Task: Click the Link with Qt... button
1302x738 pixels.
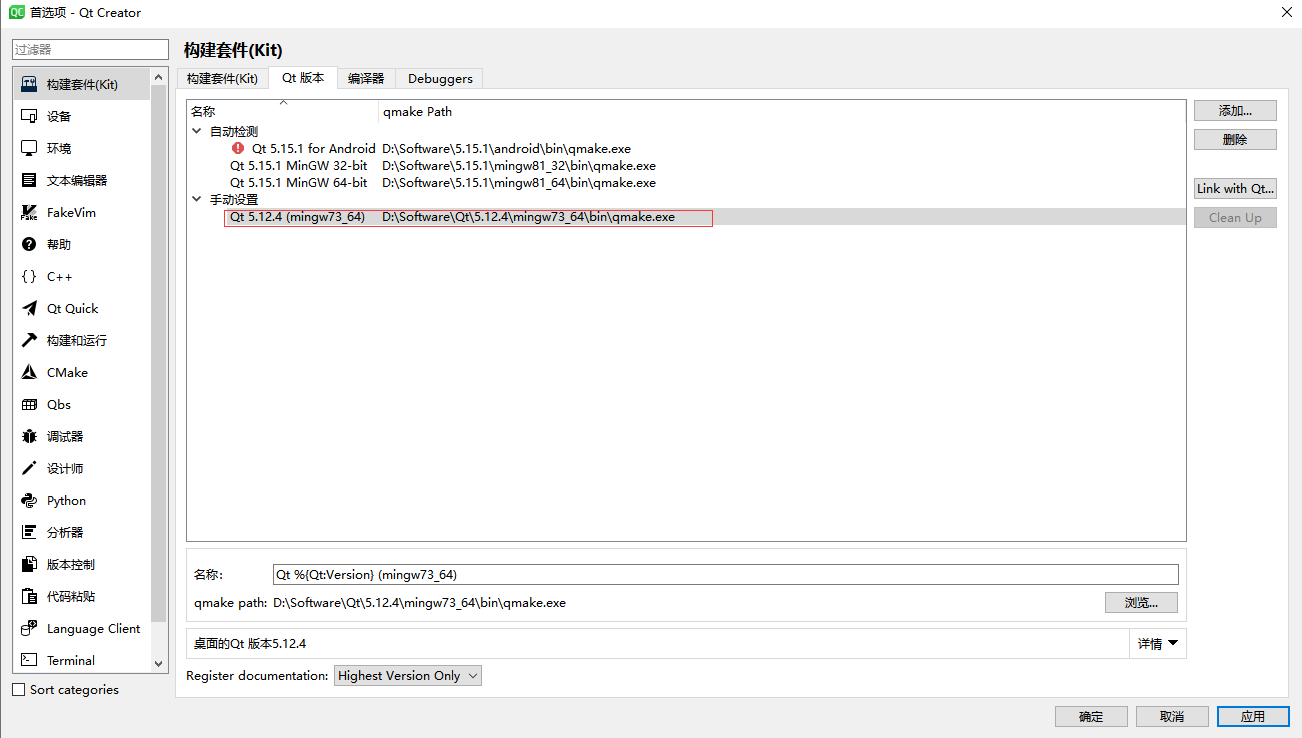Action: 1235,188
